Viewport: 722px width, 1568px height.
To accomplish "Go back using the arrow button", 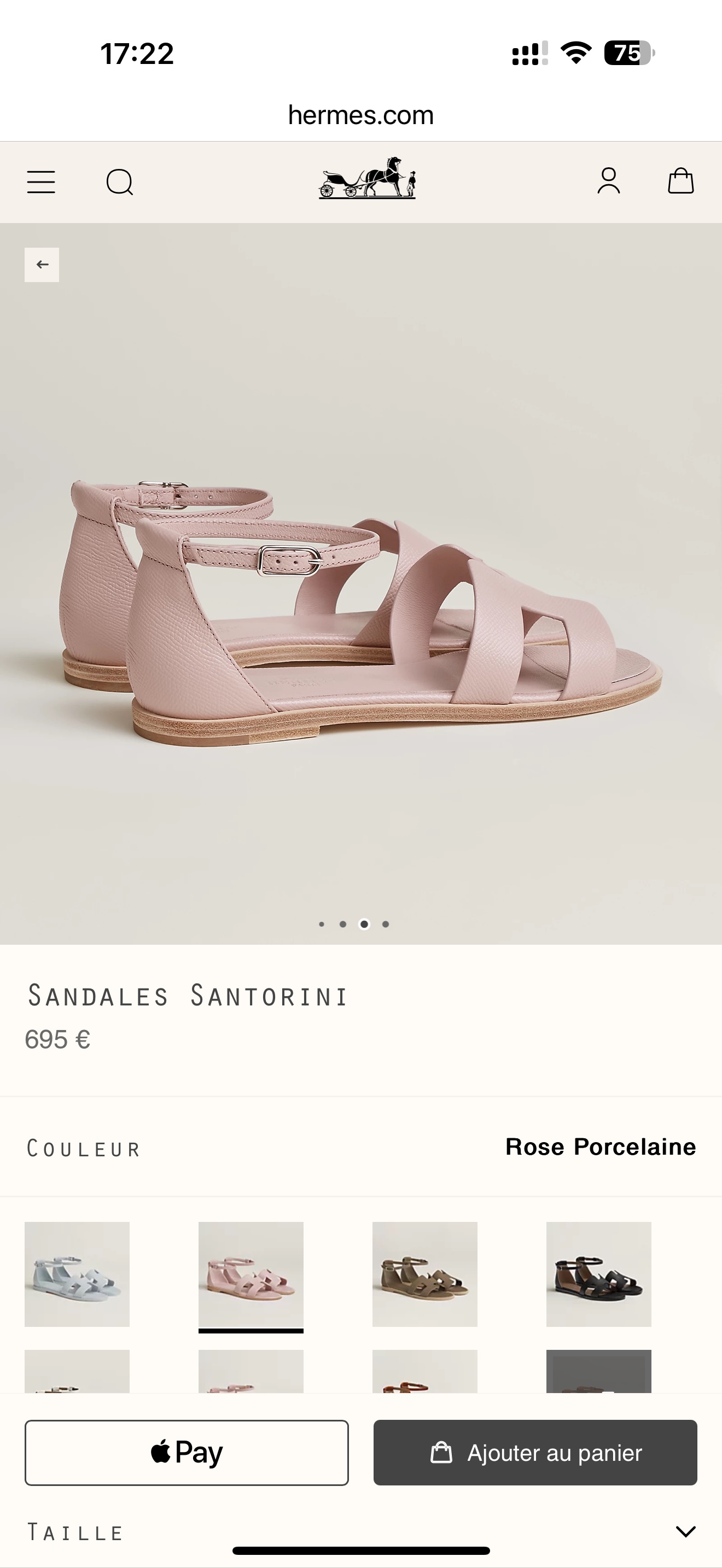I will (42, 265).
